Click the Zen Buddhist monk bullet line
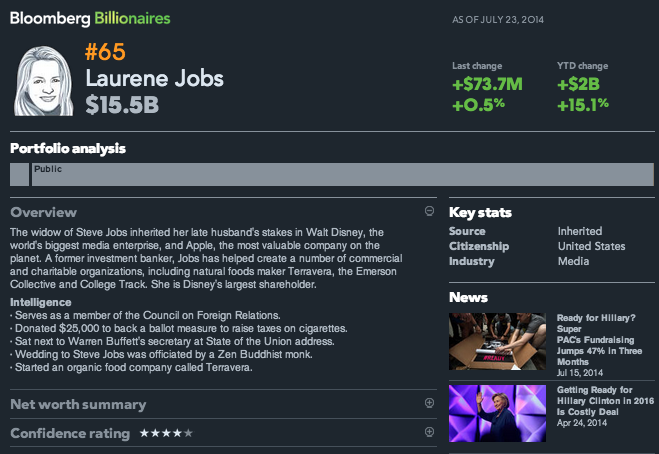This screenshot has height=454, width=659. pyautogui.click(x=161, y=354)
